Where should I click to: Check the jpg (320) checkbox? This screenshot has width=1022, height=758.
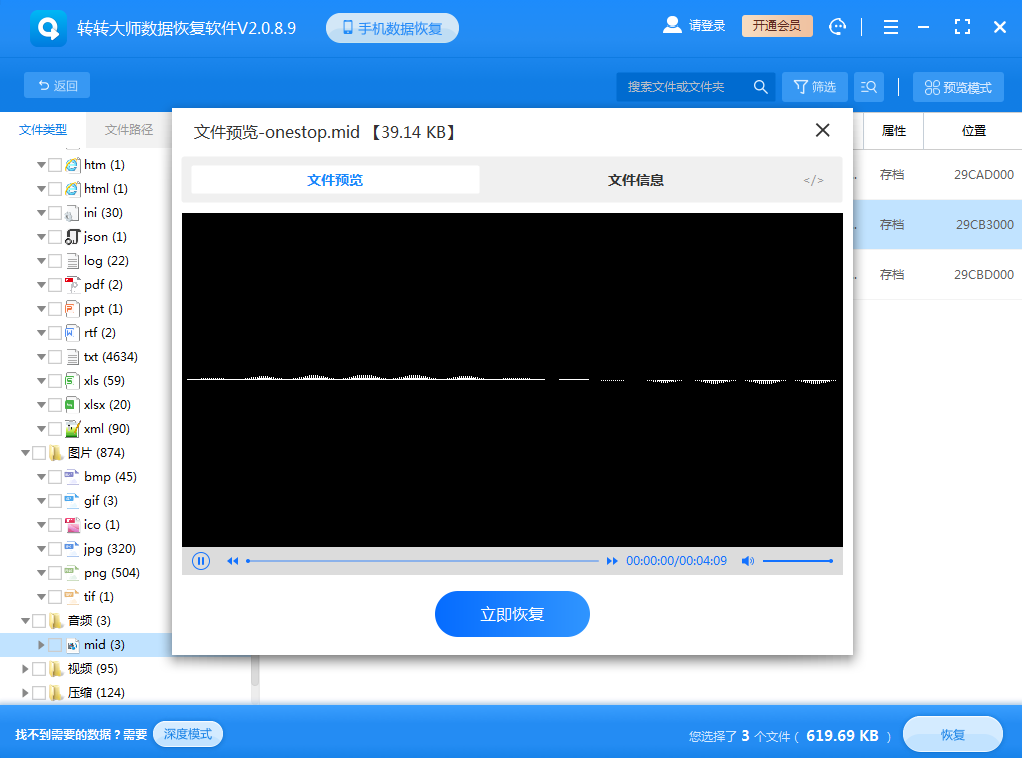(x=54, y=548)
